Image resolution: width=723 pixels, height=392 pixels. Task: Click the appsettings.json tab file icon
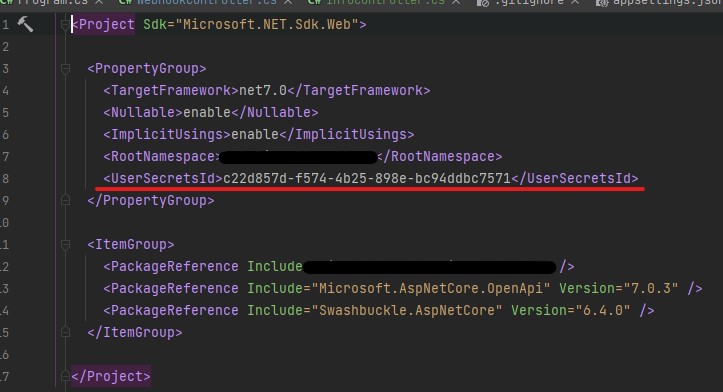602,3
